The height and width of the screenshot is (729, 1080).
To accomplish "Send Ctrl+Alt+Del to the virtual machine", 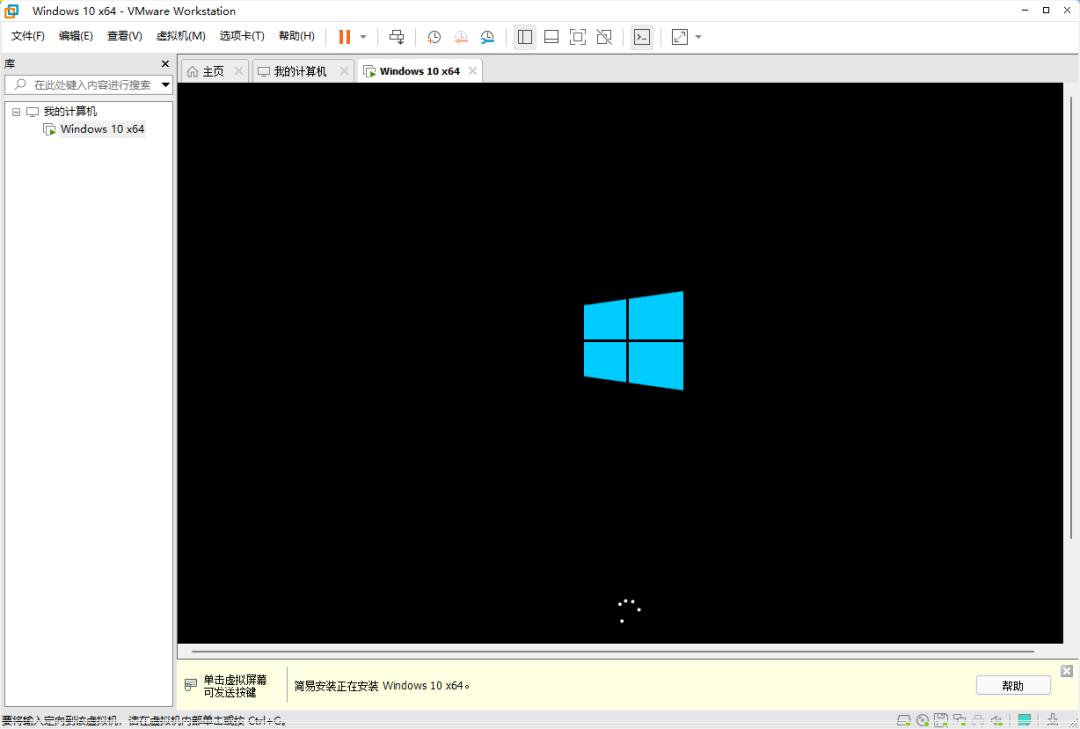I will point(396,37).
